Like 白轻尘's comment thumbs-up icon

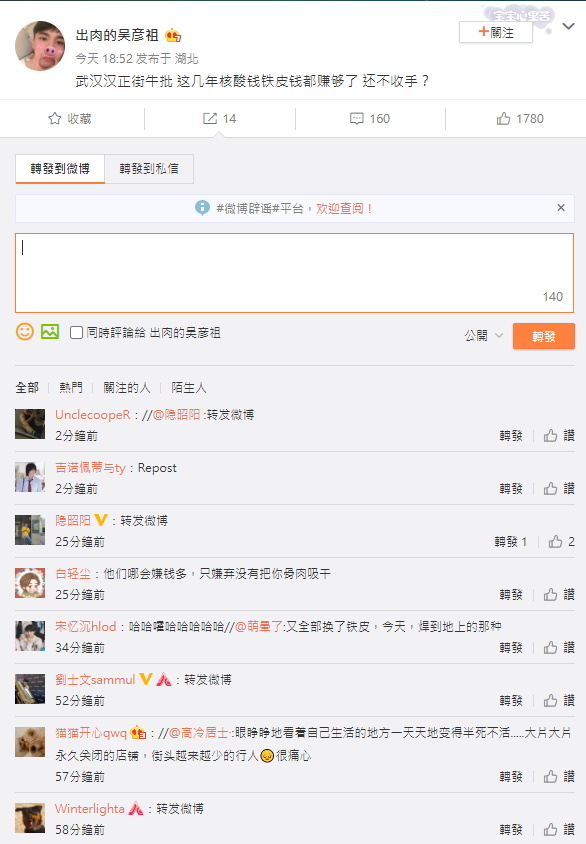(x=550, y=594)
